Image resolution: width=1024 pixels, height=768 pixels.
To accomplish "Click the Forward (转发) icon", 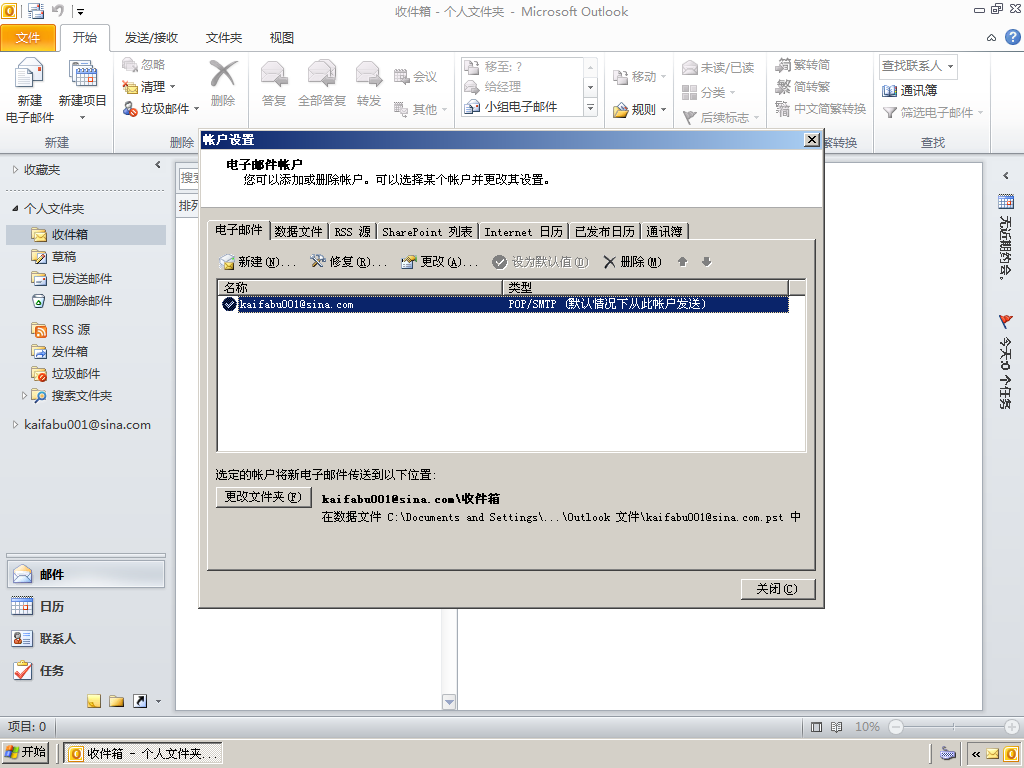I will (368, 74).
